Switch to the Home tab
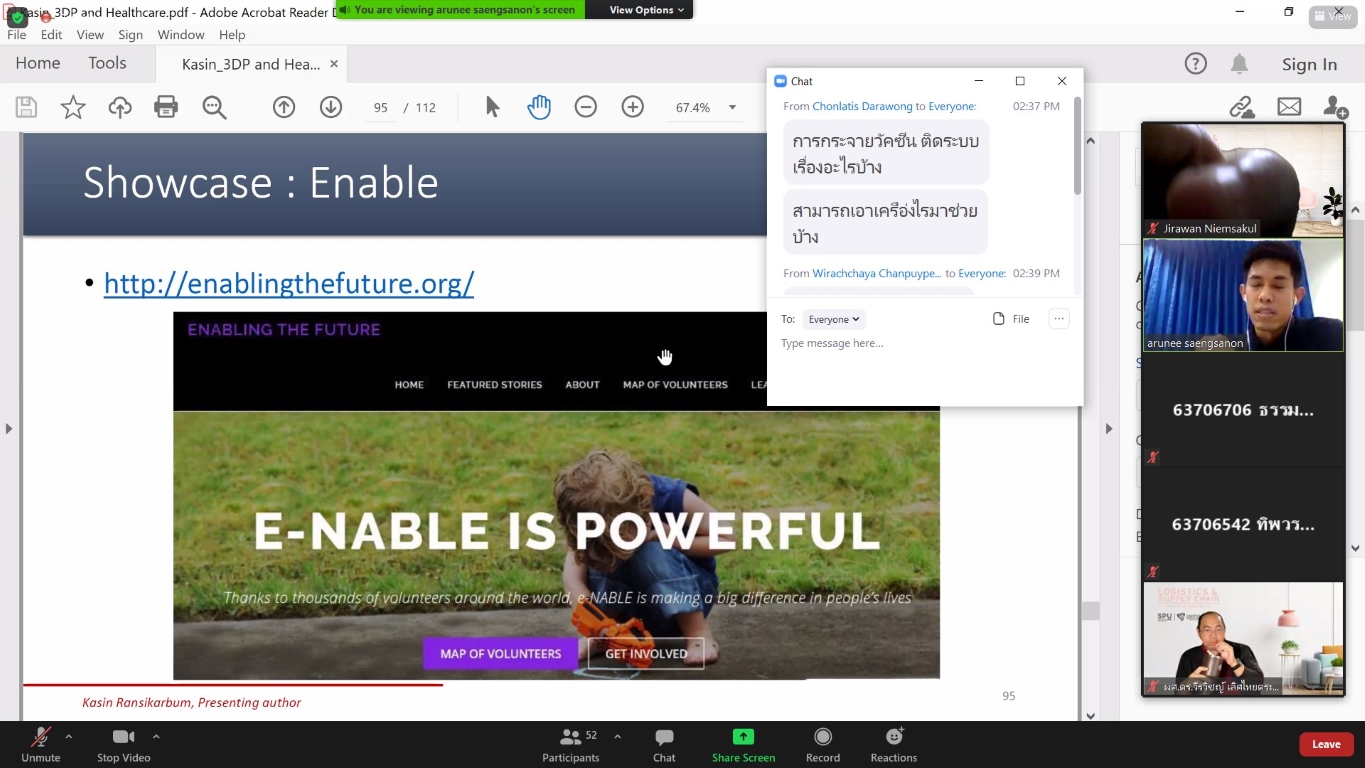The image size is (1365, 768). [38, 63]
